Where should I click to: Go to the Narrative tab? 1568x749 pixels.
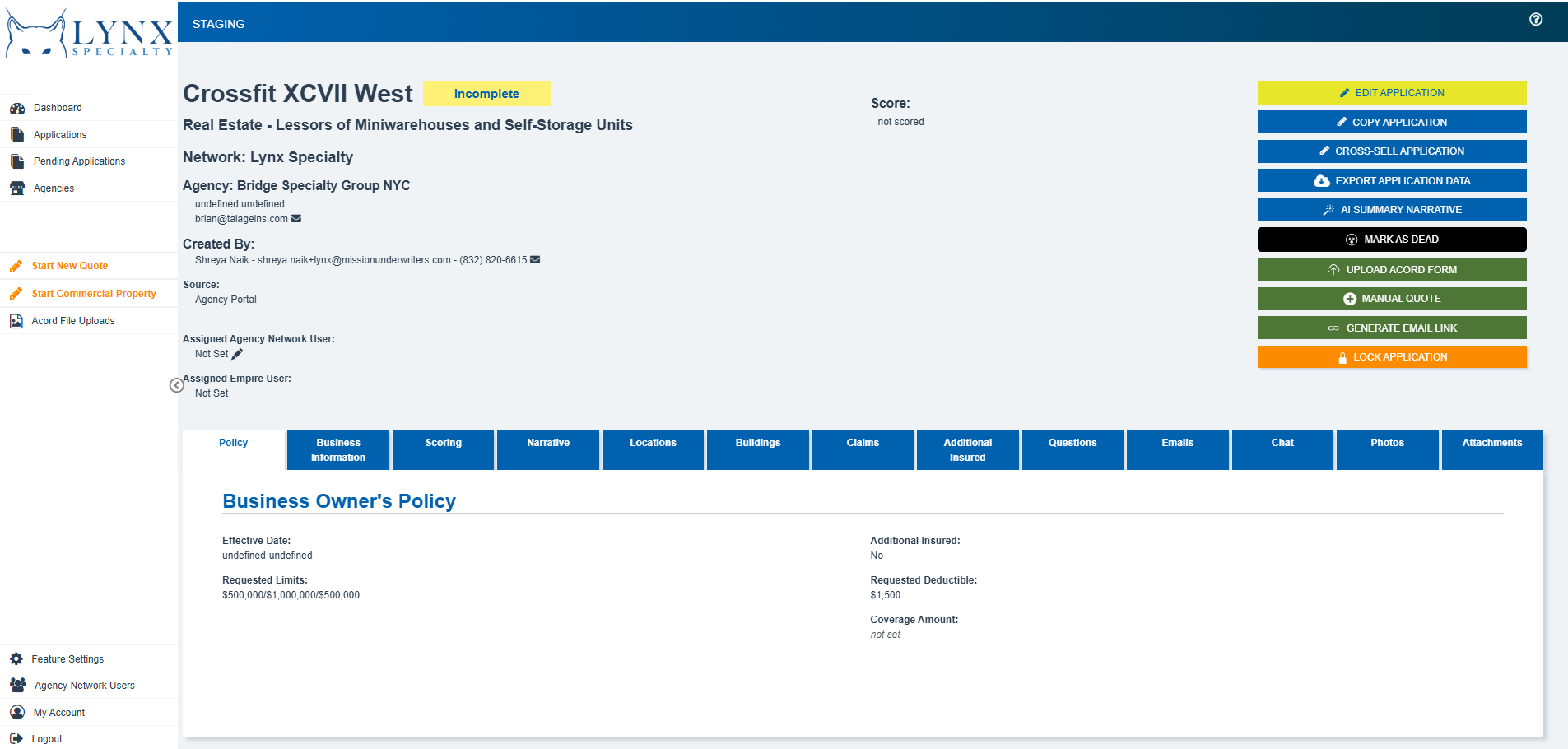(548, 450)
